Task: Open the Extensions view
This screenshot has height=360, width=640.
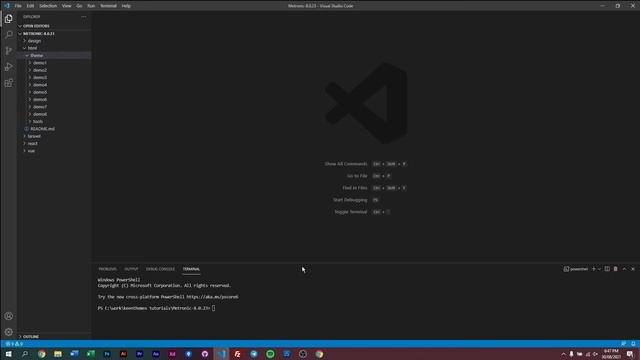Action: pos(9,83)
